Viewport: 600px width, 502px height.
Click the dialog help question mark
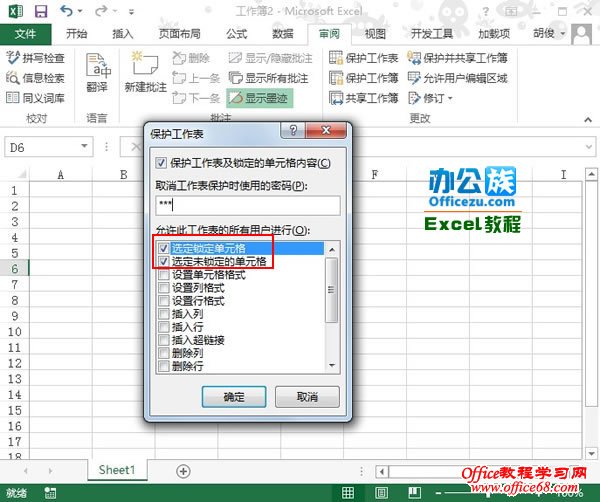tap(293, 130)
